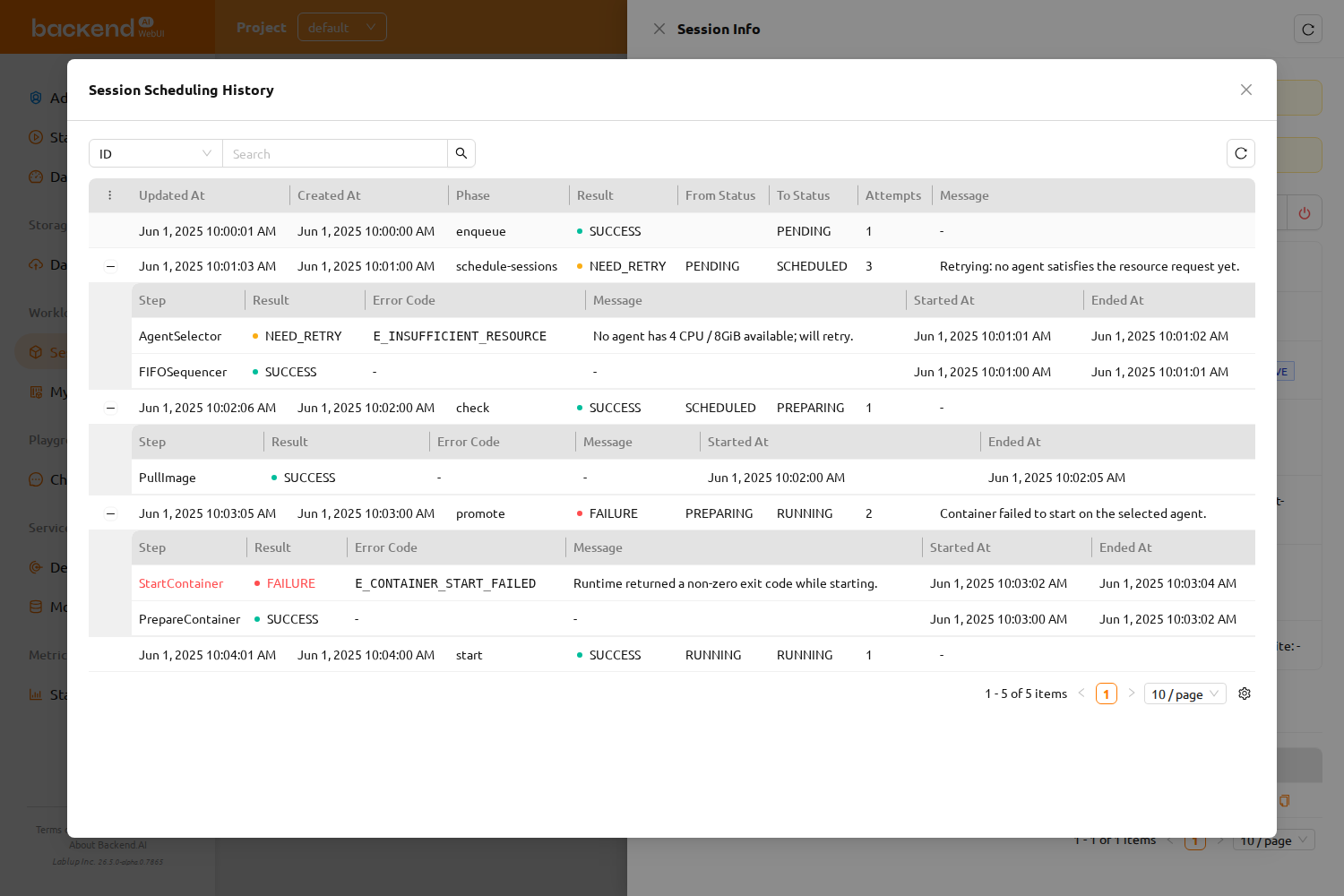Focus the Search input field
Viewport: 1344px width, 896px height.
tap(335, 153)
